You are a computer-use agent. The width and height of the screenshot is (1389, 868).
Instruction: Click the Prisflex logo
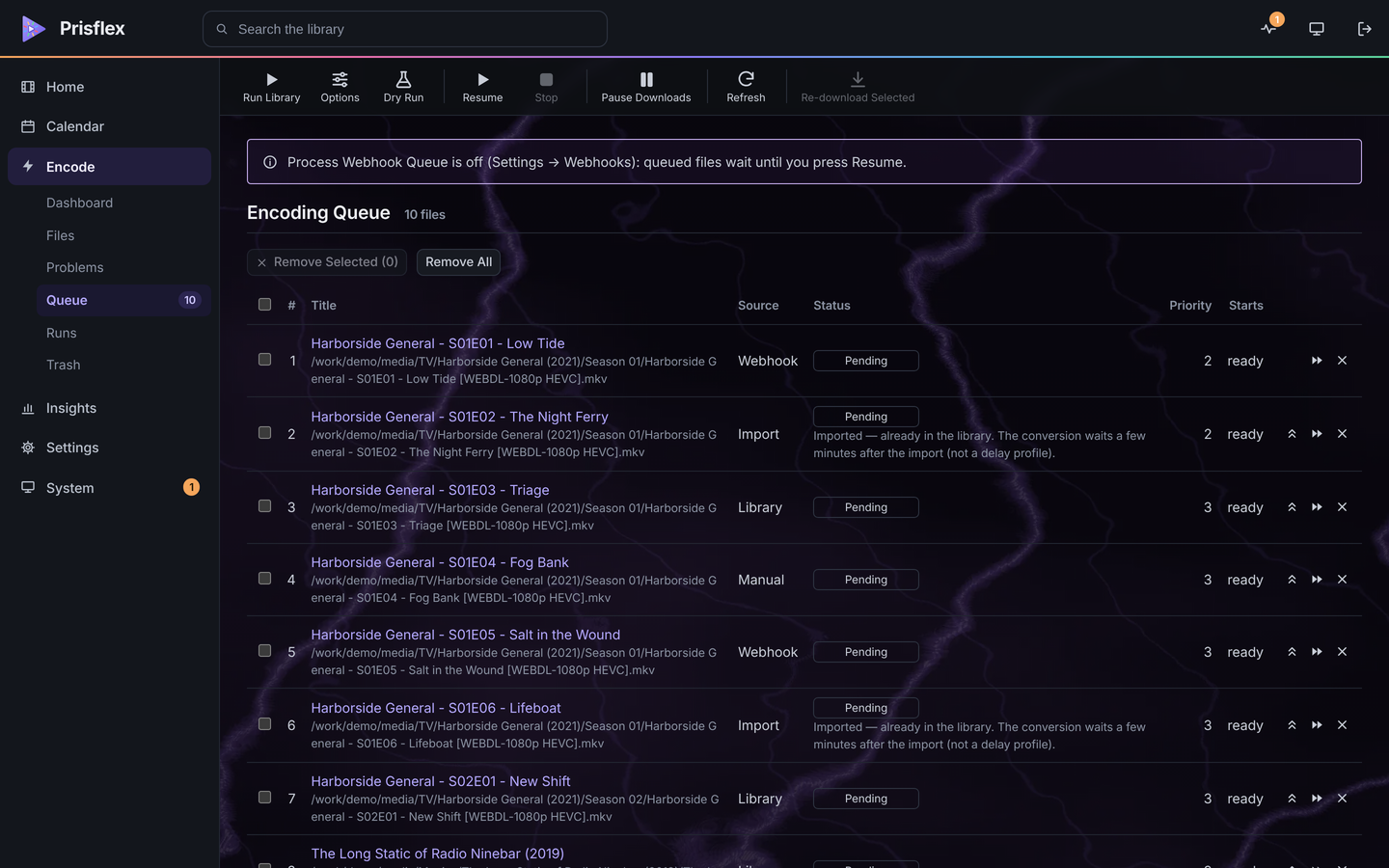click(x=73, y=29)
